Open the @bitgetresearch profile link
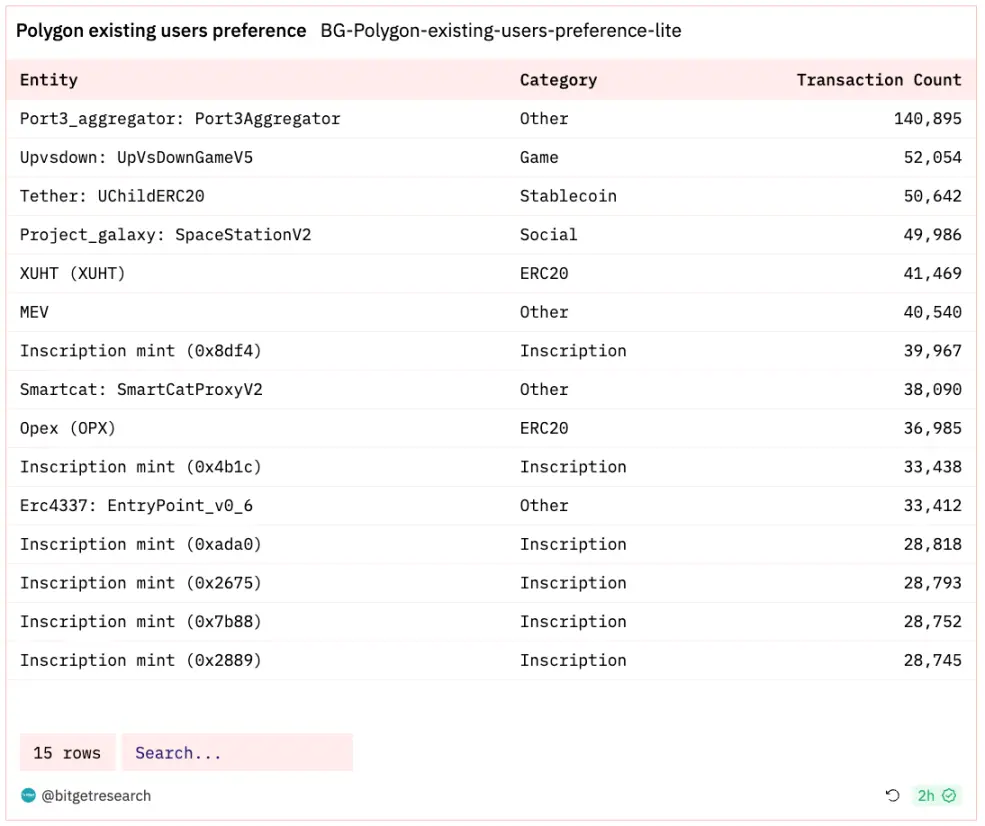The width and height of the screenshot is (985, 826). click(x=96, y=796)
